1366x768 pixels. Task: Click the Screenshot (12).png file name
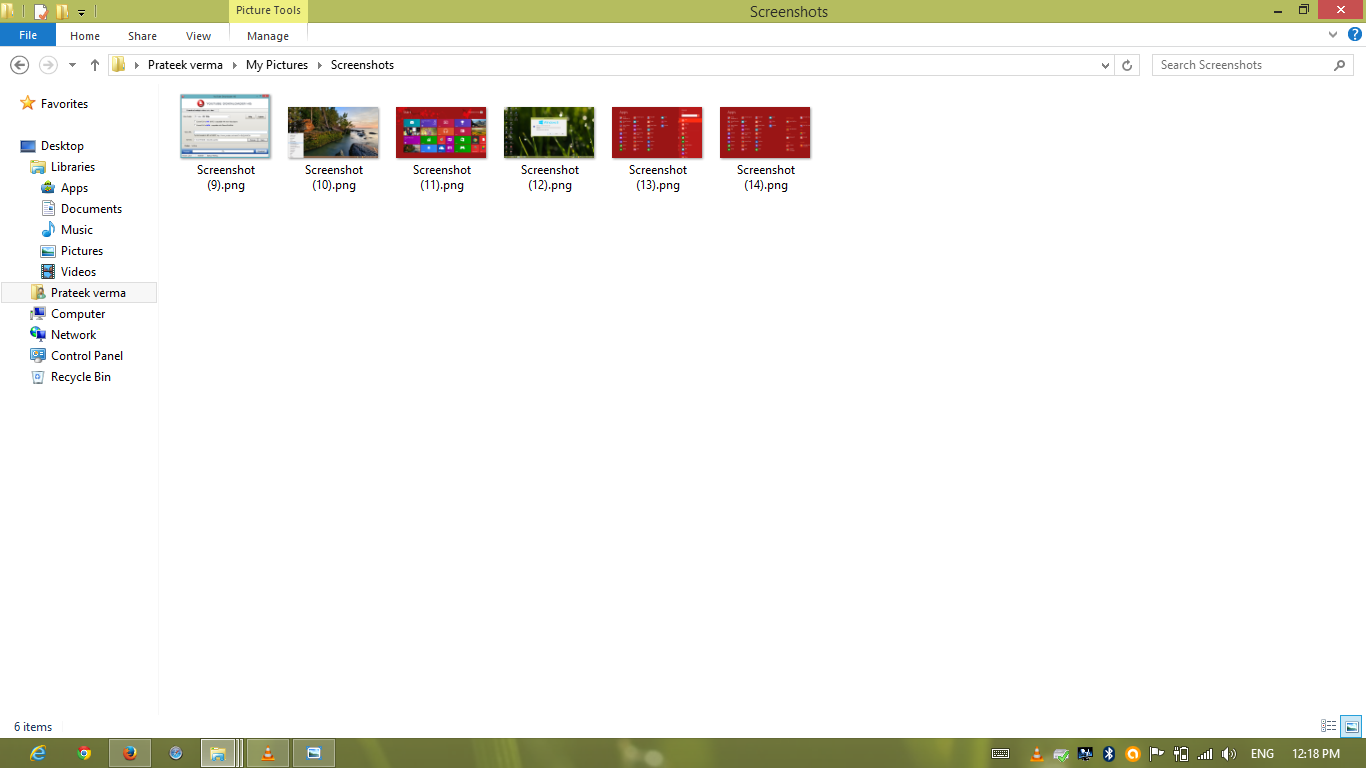(x=549, y=178)
